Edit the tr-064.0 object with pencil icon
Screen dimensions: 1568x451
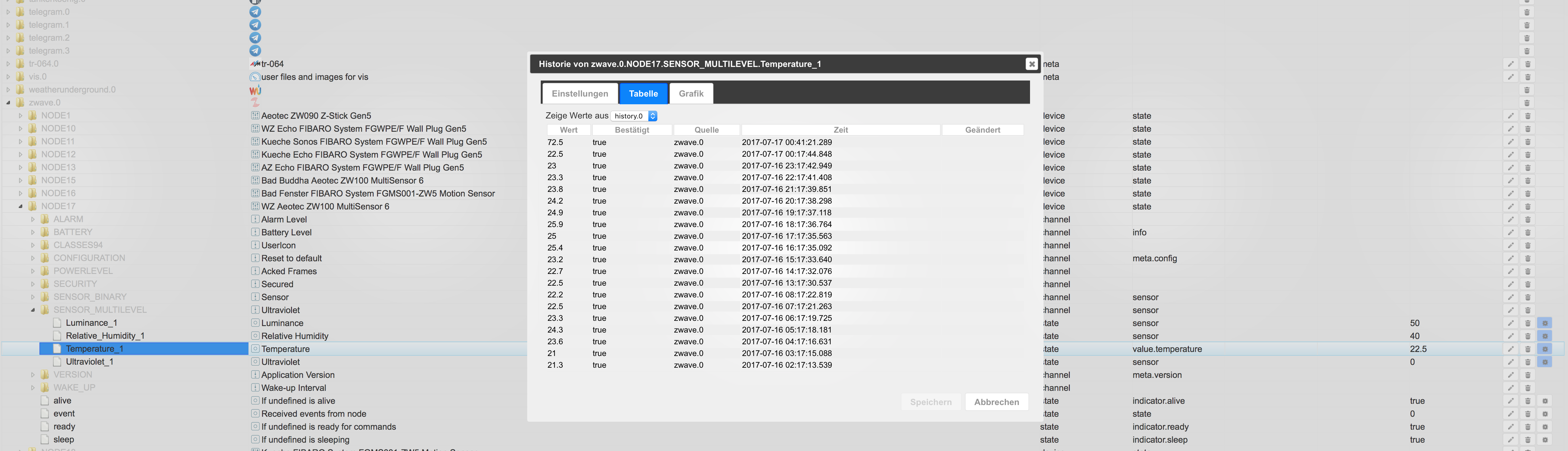(x=1511, y=64)
